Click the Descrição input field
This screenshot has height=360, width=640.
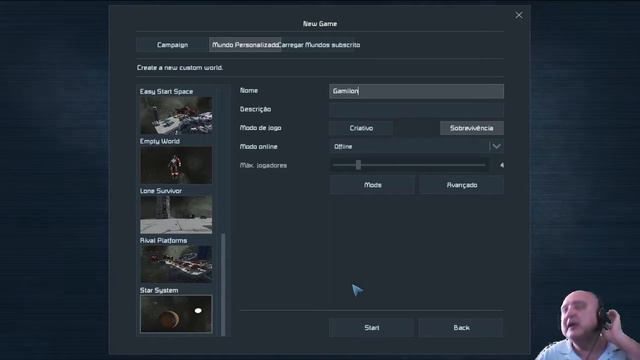point(416,109)
